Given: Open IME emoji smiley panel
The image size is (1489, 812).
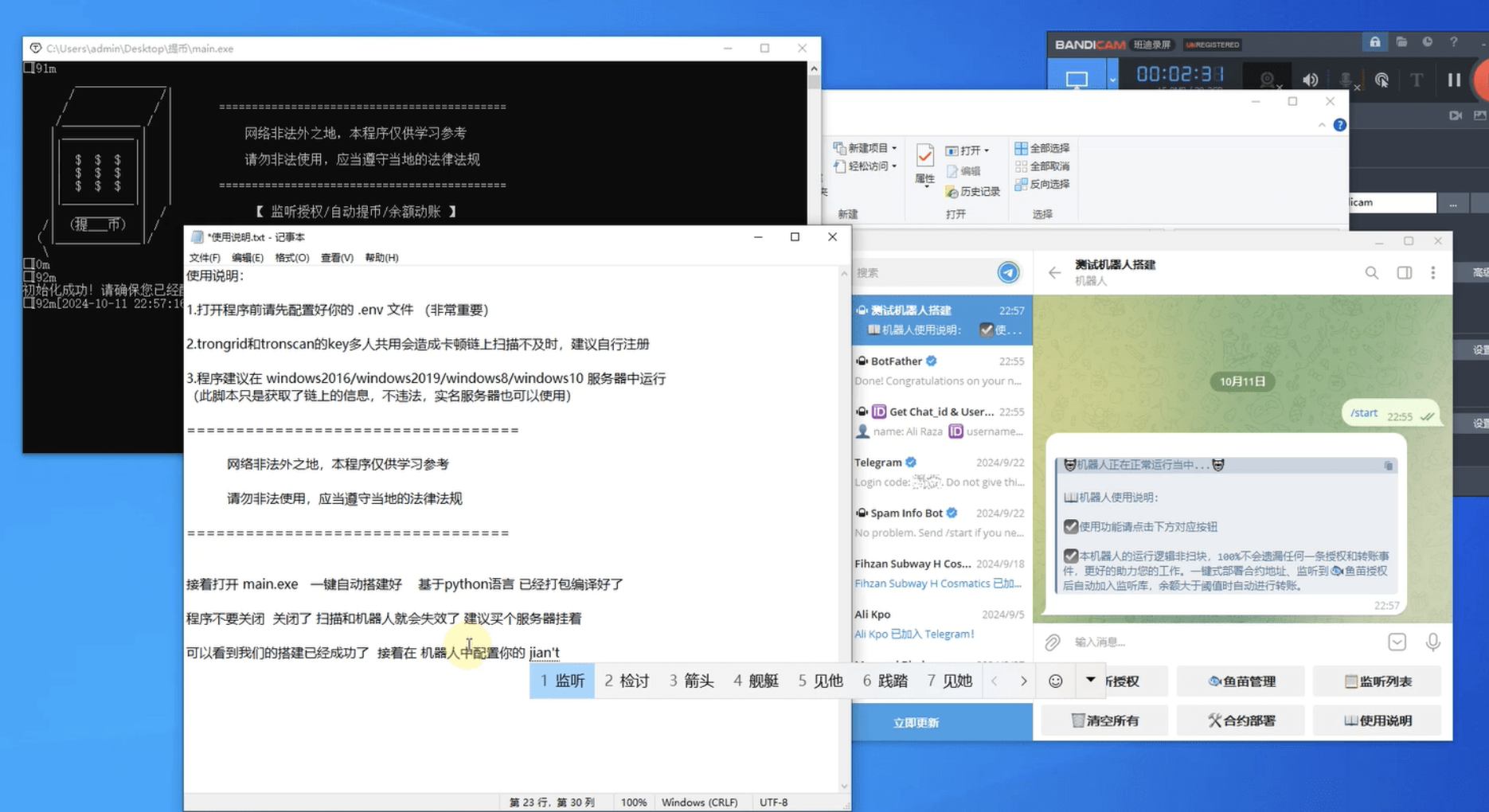Looking at the screenshot, I should click(1055, 681).
